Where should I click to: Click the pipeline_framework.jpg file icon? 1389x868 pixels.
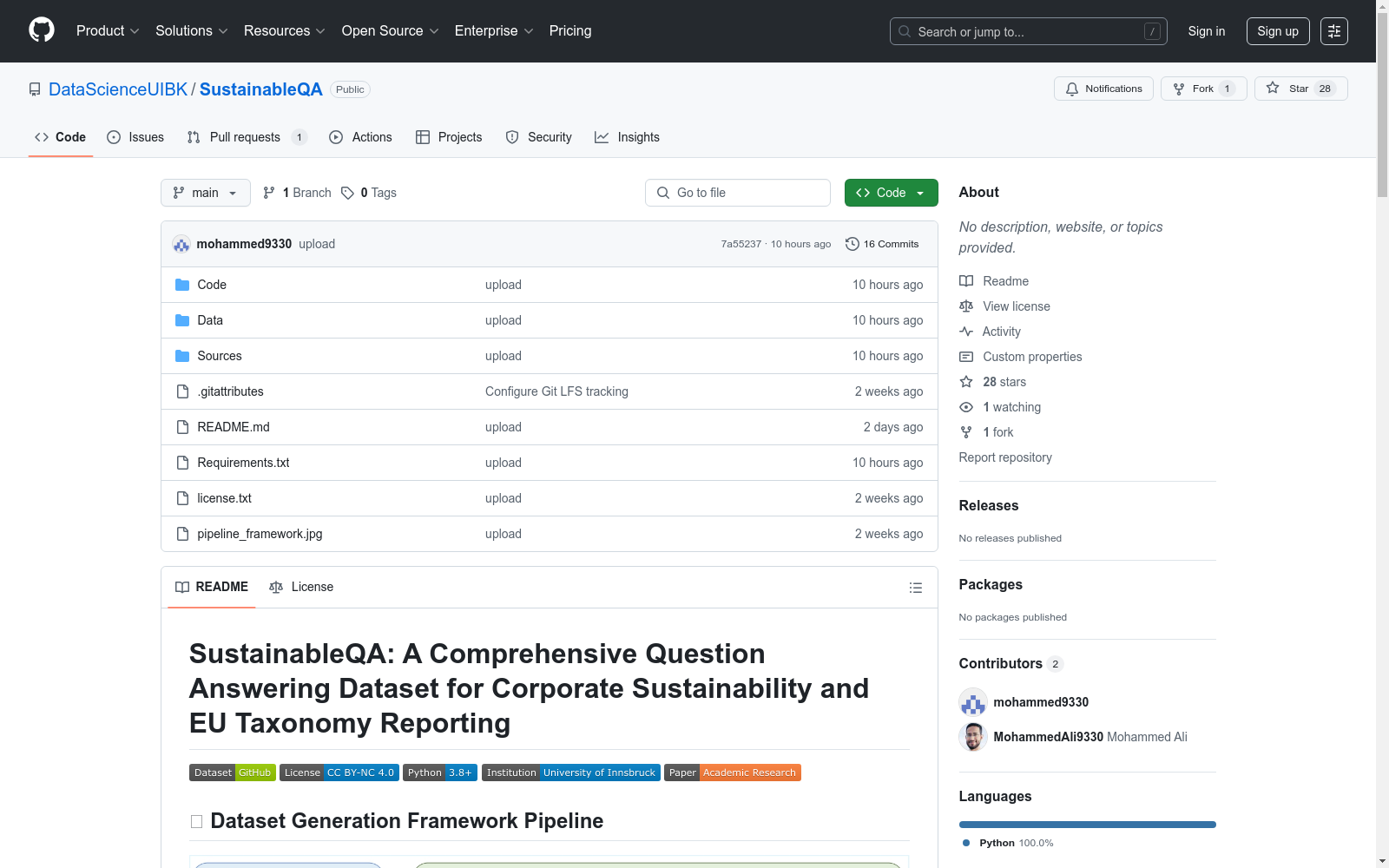[x=182, y=534]
